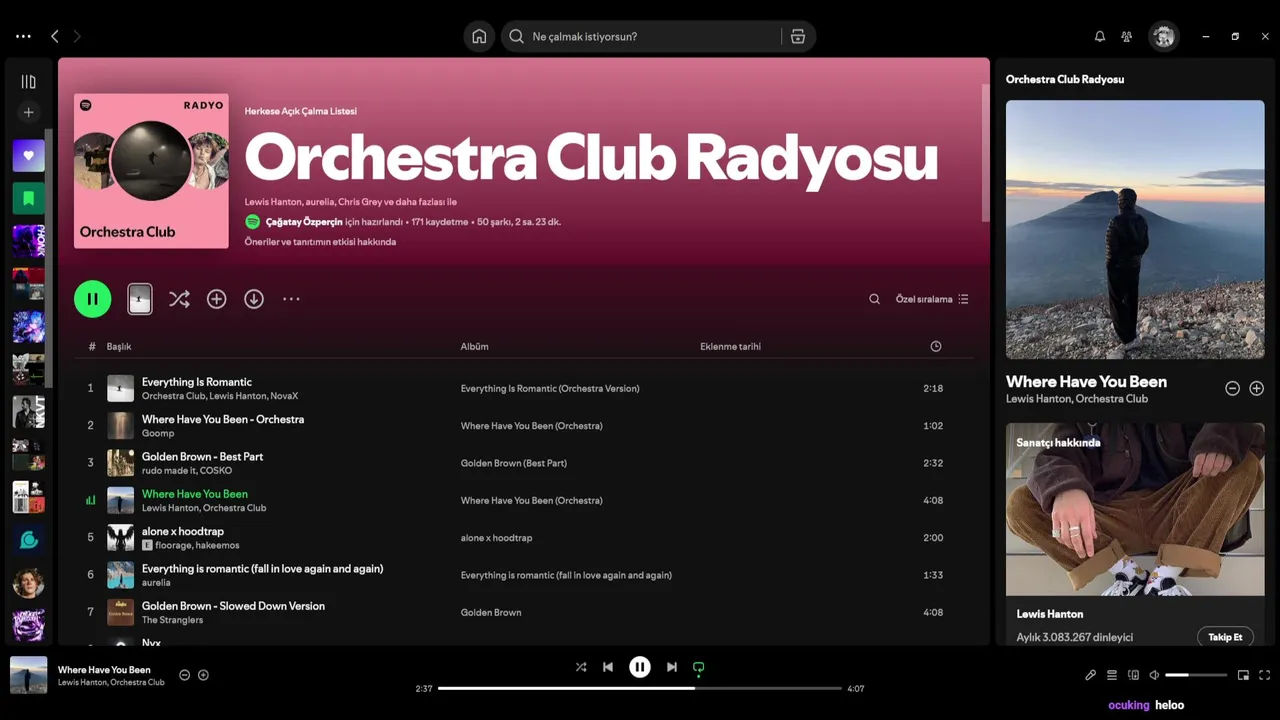Screen dimensions: 1280x720
Task: Open Sanatçı hakkında artist card
Action: (x=1135, y=534)
